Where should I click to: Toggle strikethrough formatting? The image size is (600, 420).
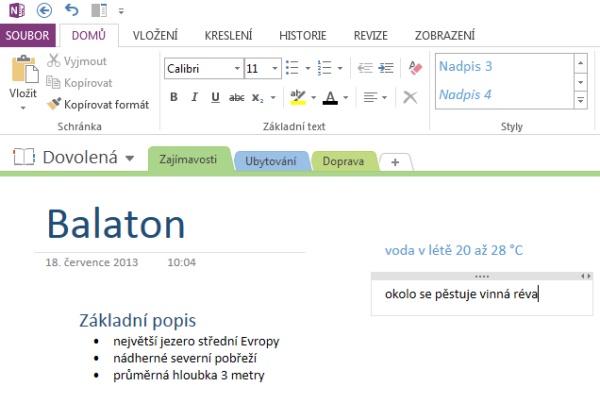tap(236, 98)
